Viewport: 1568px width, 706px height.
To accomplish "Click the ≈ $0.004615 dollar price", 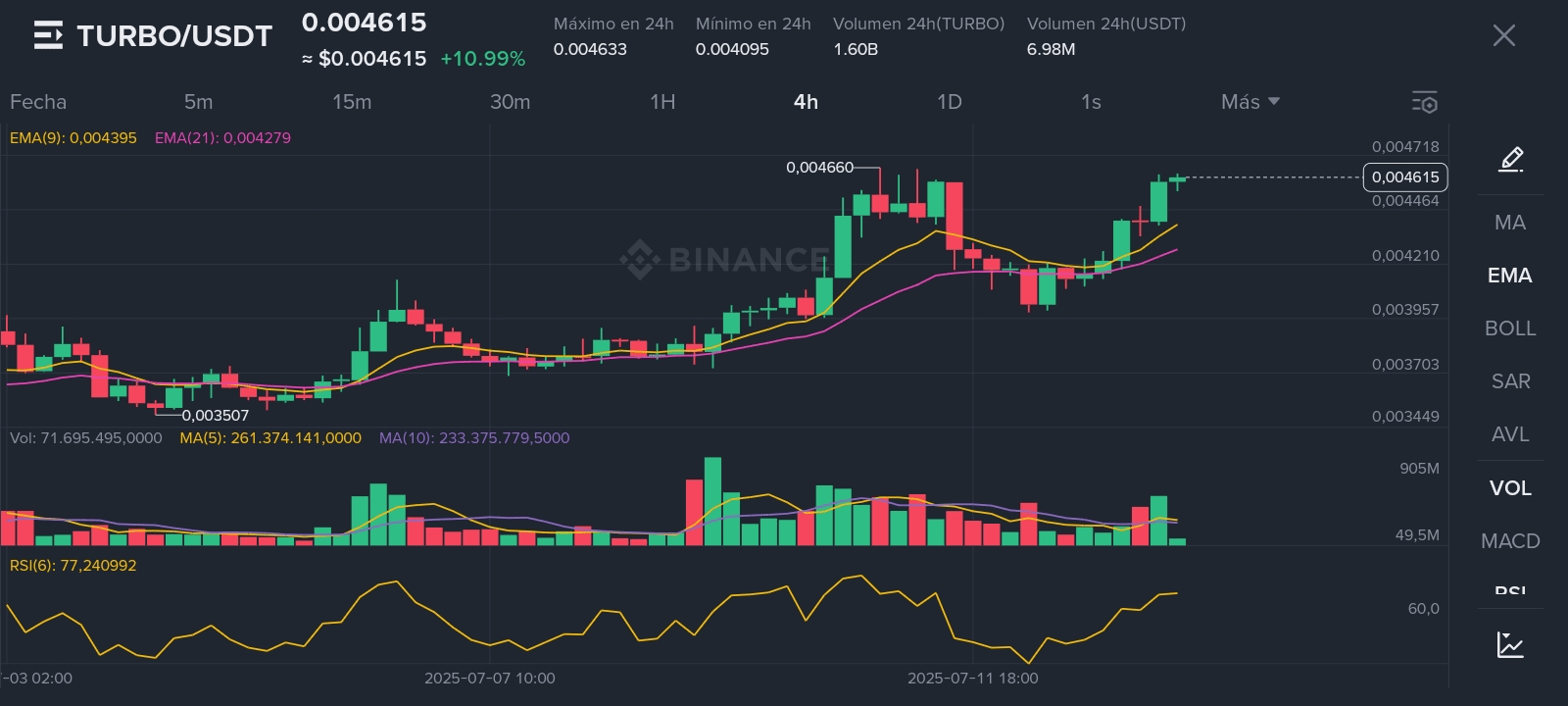I will pos(364,59).
